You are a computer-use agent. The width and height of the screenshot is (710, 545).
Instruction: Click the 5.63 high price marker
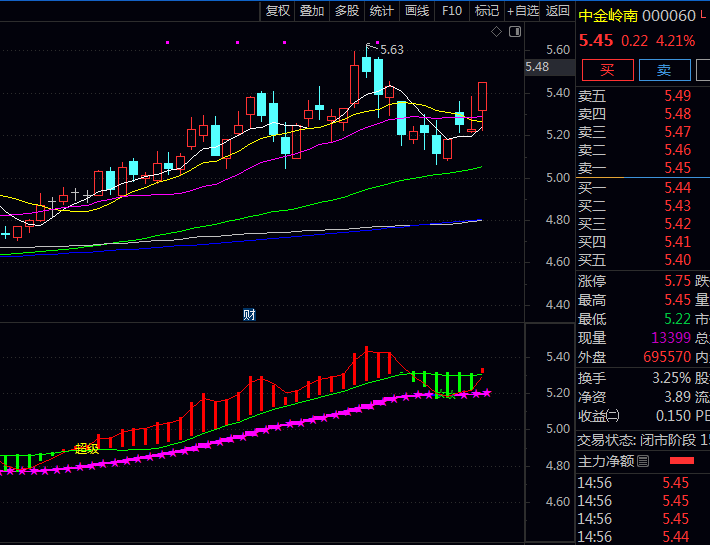pos(391,49)
